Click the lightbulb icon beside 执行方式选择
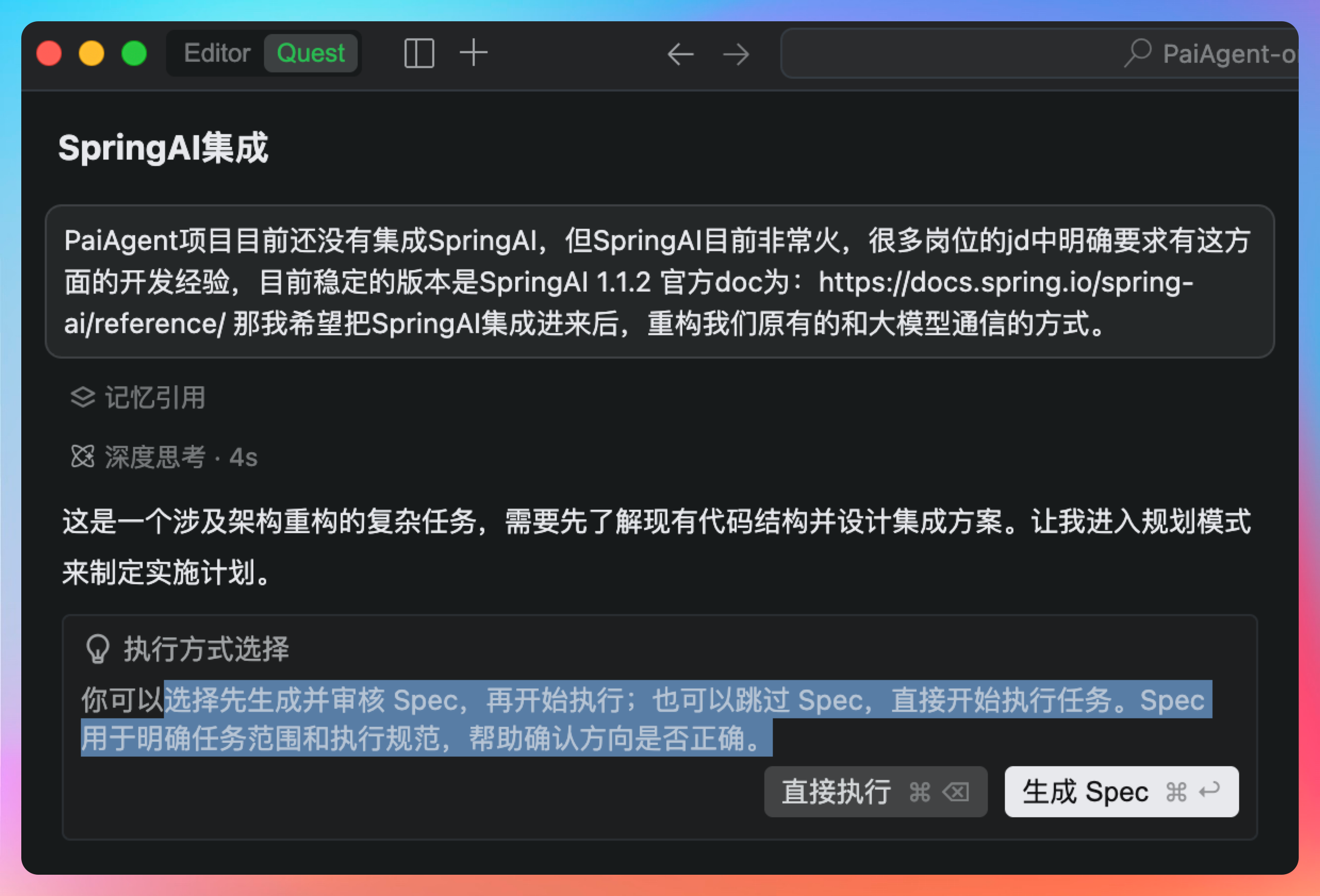The height and width of the screenshot is (896, 1320). tap(97, 649)
